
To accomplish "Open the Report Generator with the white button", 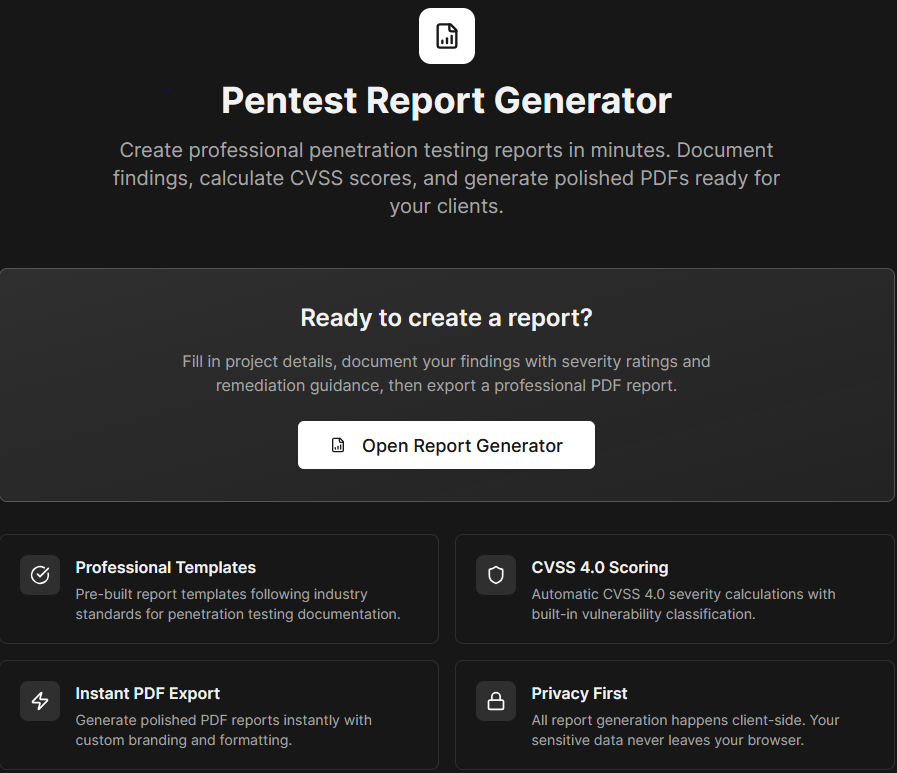I will tap(446, 445).
